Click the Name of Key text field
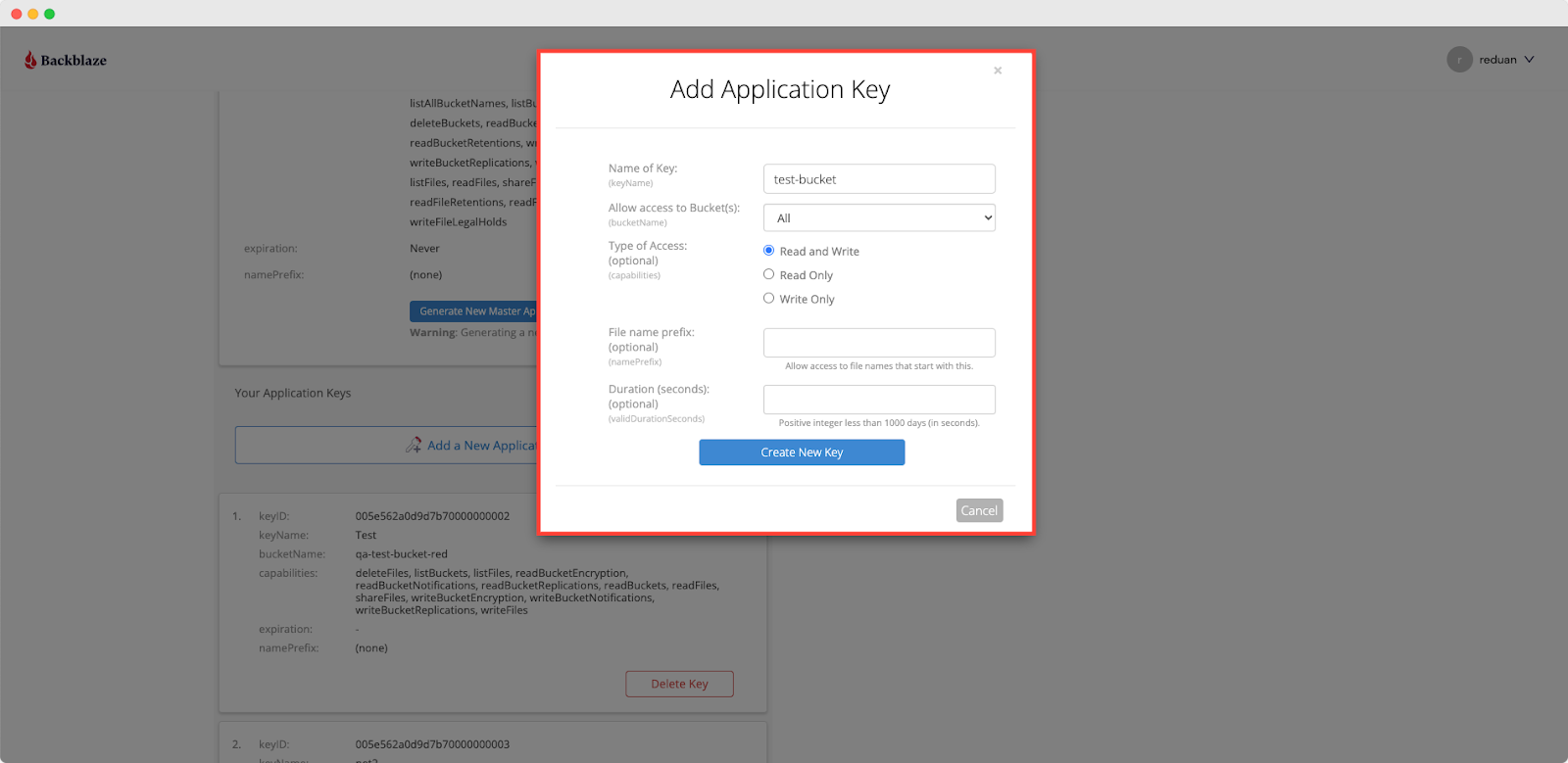Screen dimensions: 1568x763 point(879,179)
